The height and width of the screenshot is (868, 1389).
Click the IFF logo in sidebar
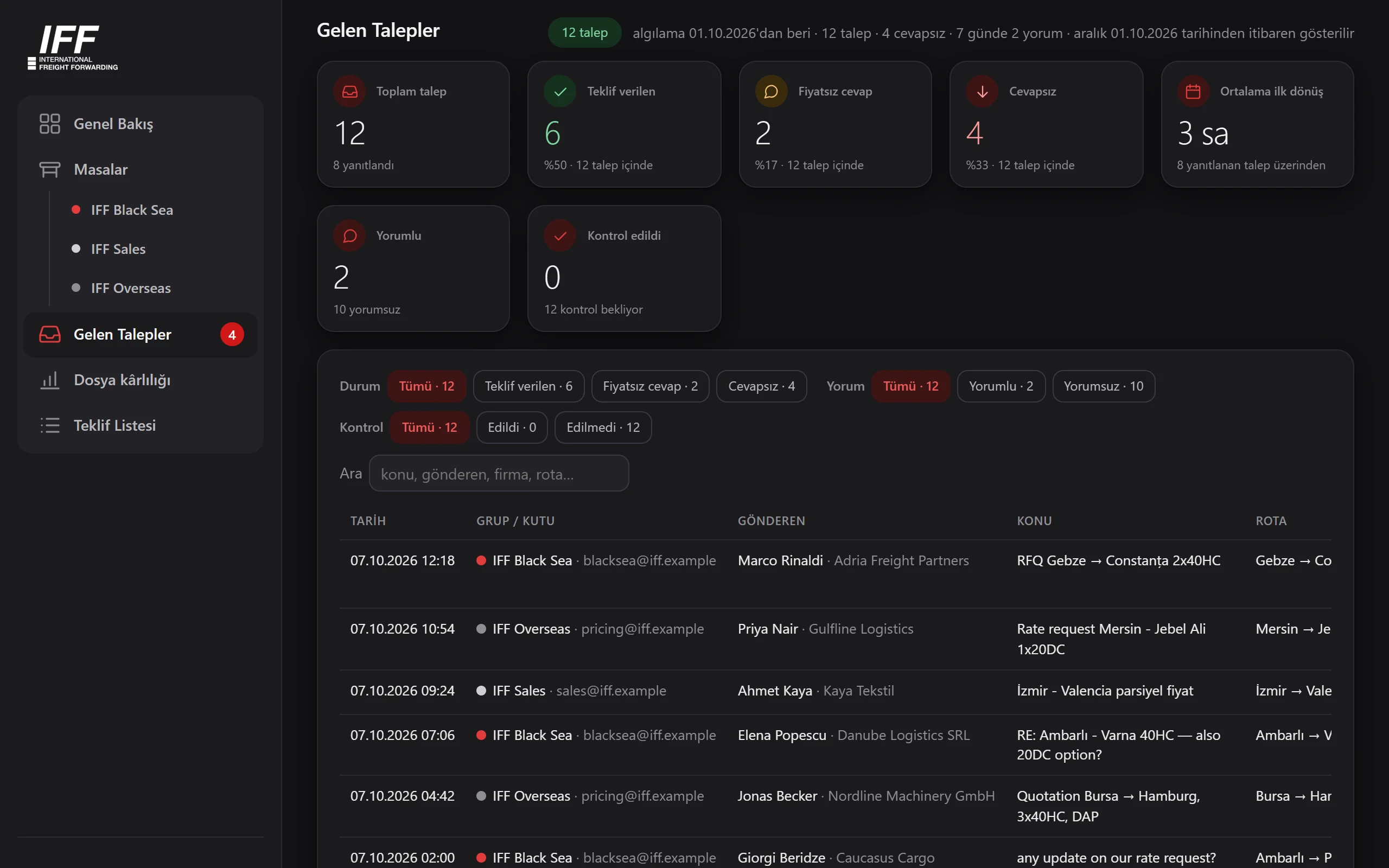72,47
